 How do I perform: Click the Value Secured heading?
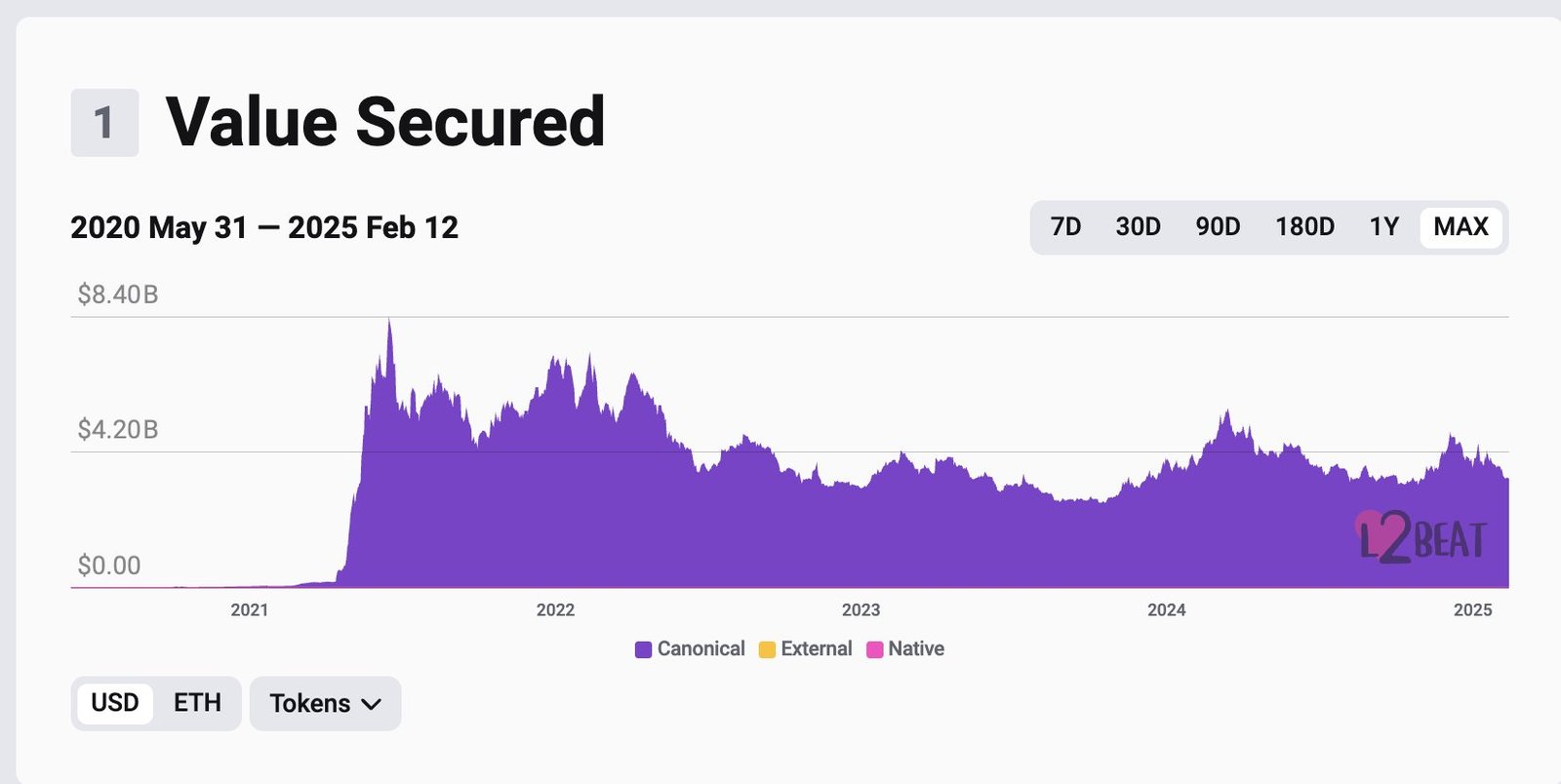(x=386, y=121)
